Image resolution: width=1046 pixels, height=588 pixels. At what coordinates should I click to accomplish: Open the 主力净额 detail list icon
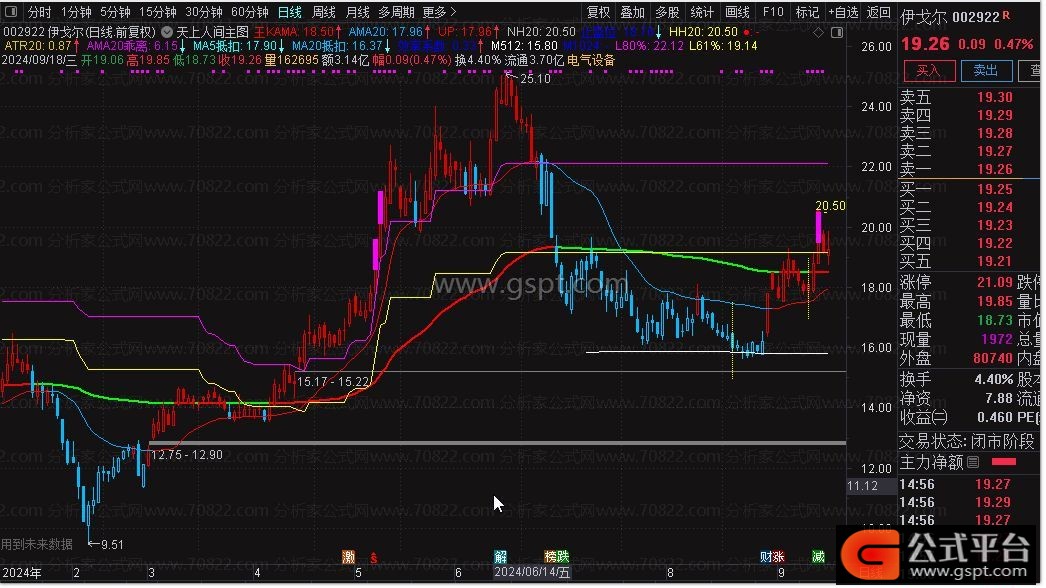click(x=973, y=463)
